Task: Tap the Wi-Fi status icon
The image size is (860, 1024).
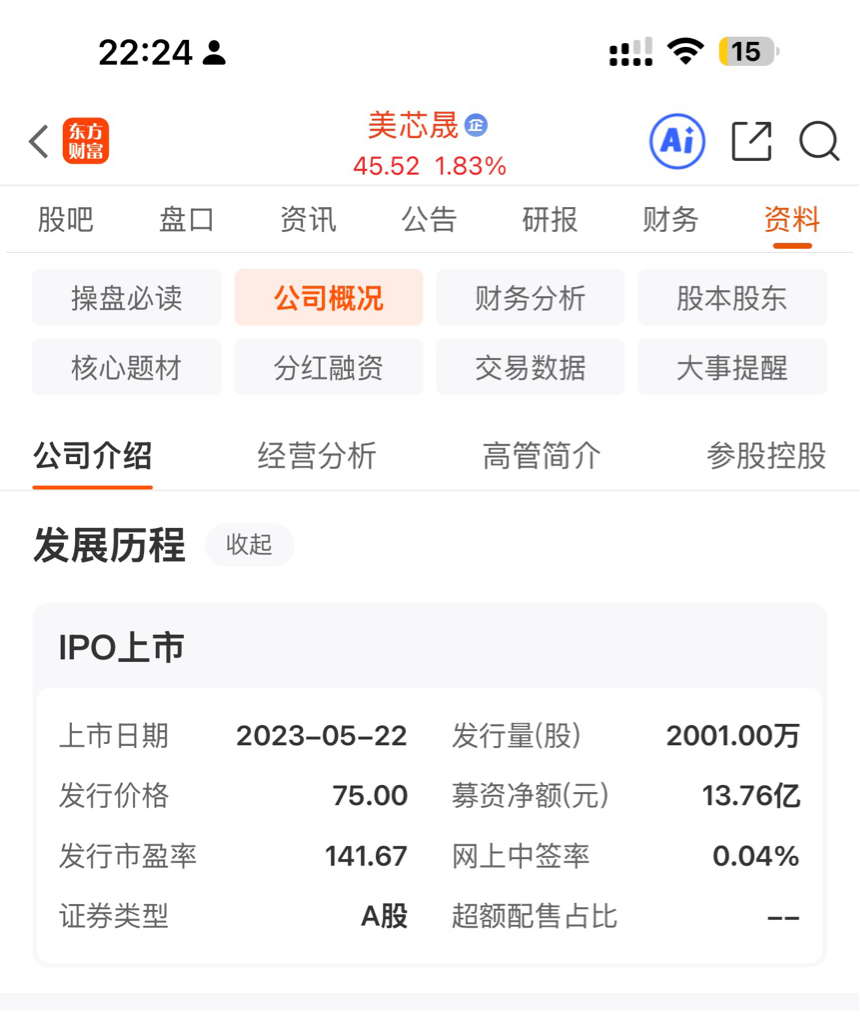Action: [685, 51]
